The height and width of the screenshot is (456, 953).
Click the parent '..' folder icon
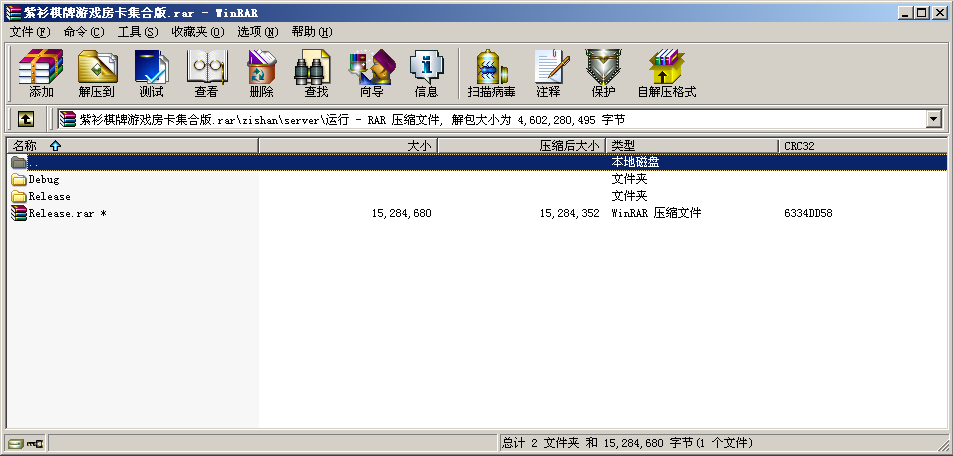[19, 162]
